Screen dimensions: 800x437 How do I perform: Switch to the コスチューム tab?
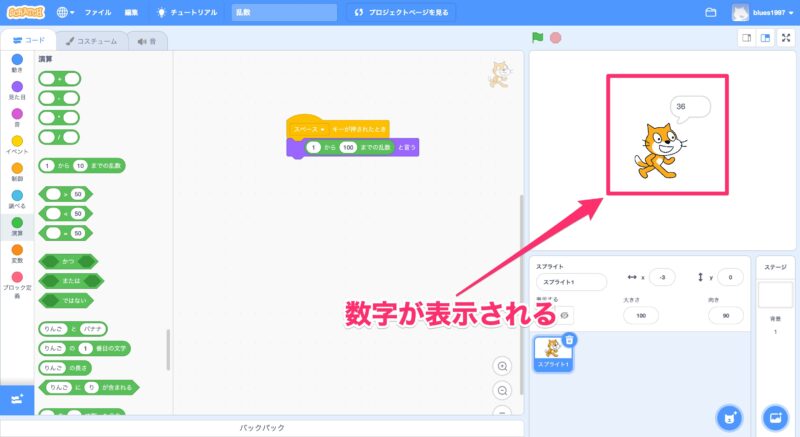(x=91, y=41)
